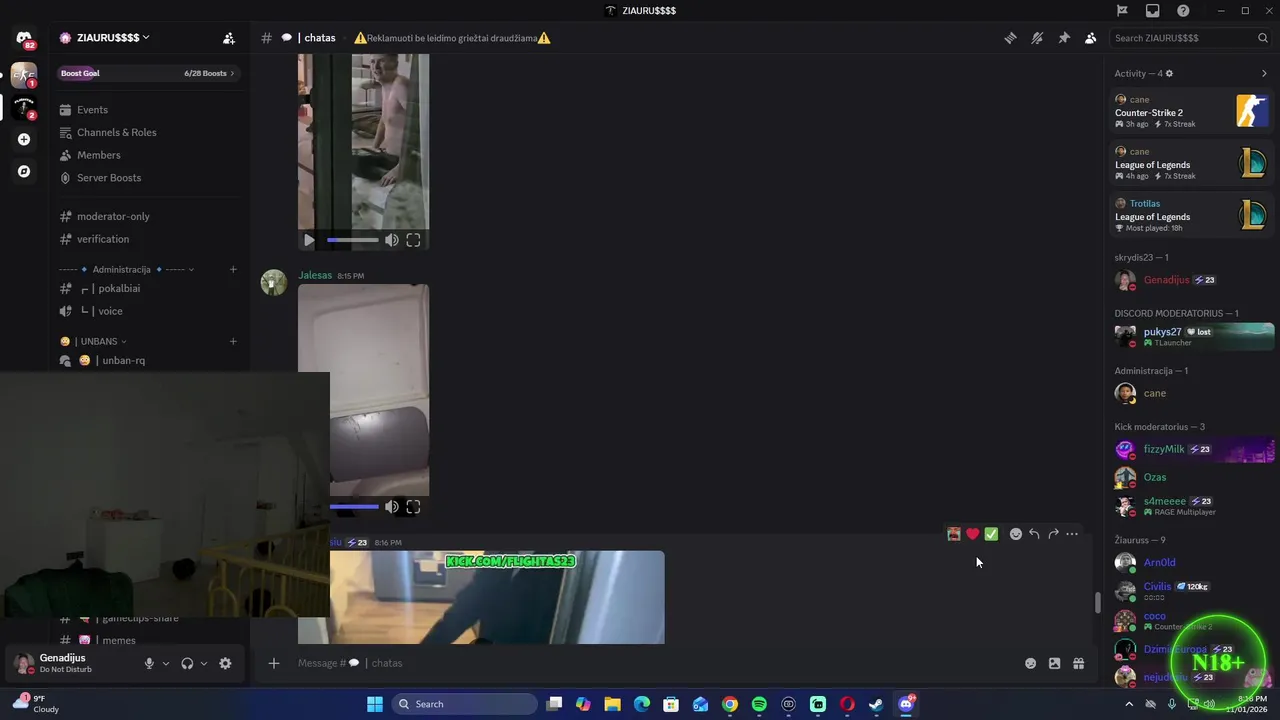This screenshot has height=720, width=1280.
Task: Add the green checkmark reaction to message
Action: click(991, 534)
